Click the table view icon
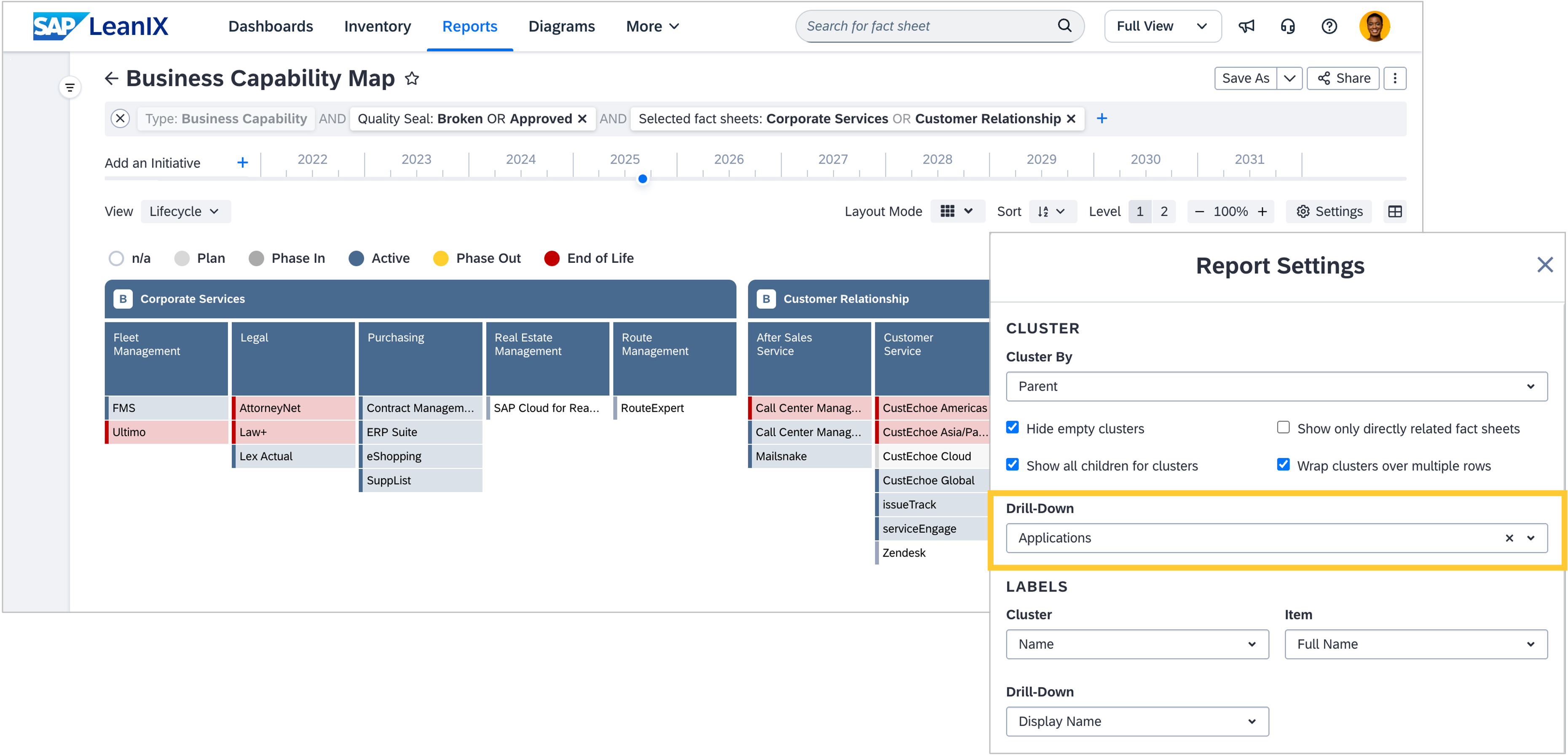1568x755 pixels. click(x=1394, y=212)
